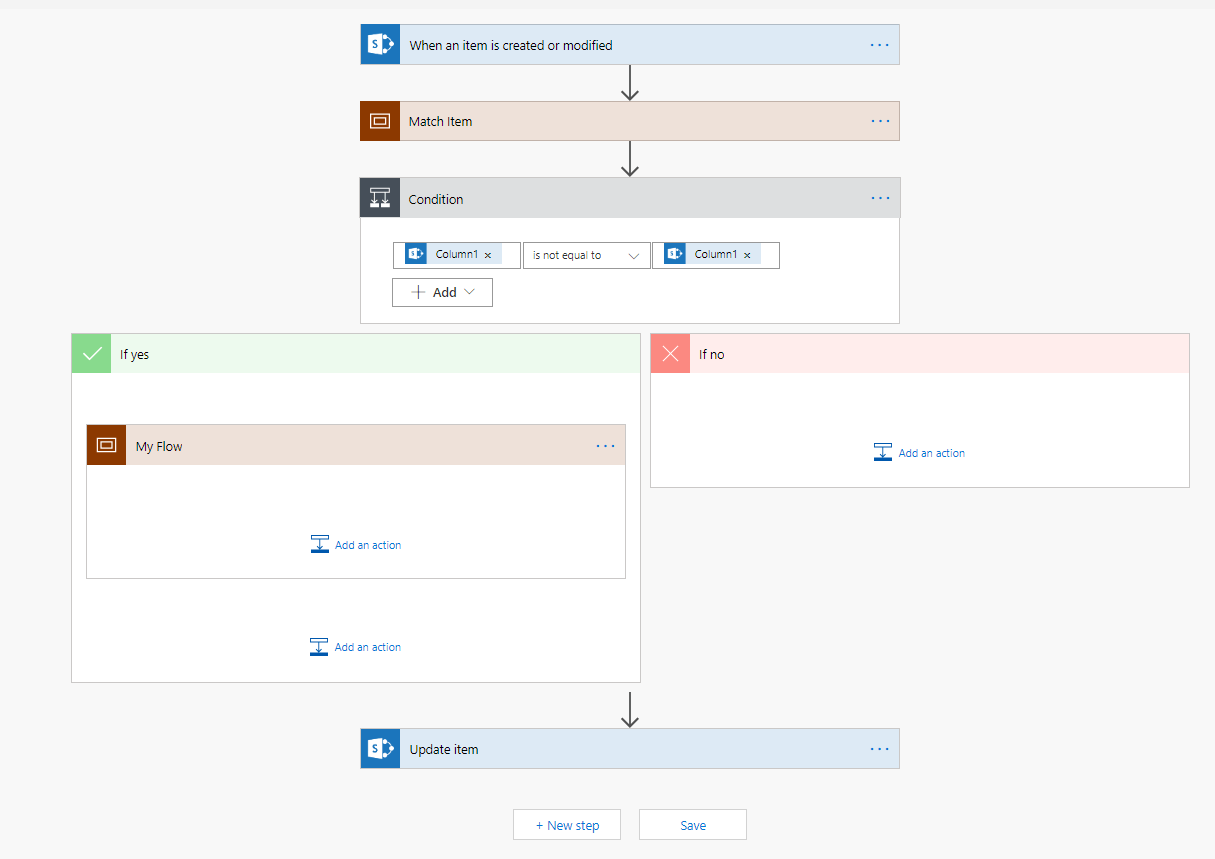Add an action below My Flow in If yes
Viewport: 1215px width, 859px height.
356,647
